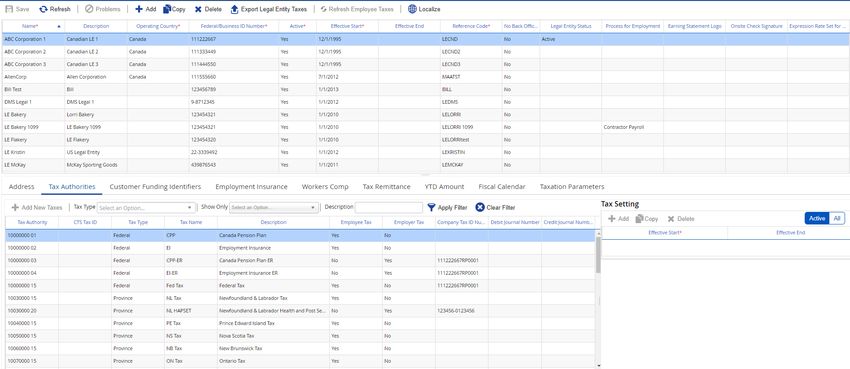Switch to Fiscal Calendar tab
850x369 pixels.
(x=502, y=186)
